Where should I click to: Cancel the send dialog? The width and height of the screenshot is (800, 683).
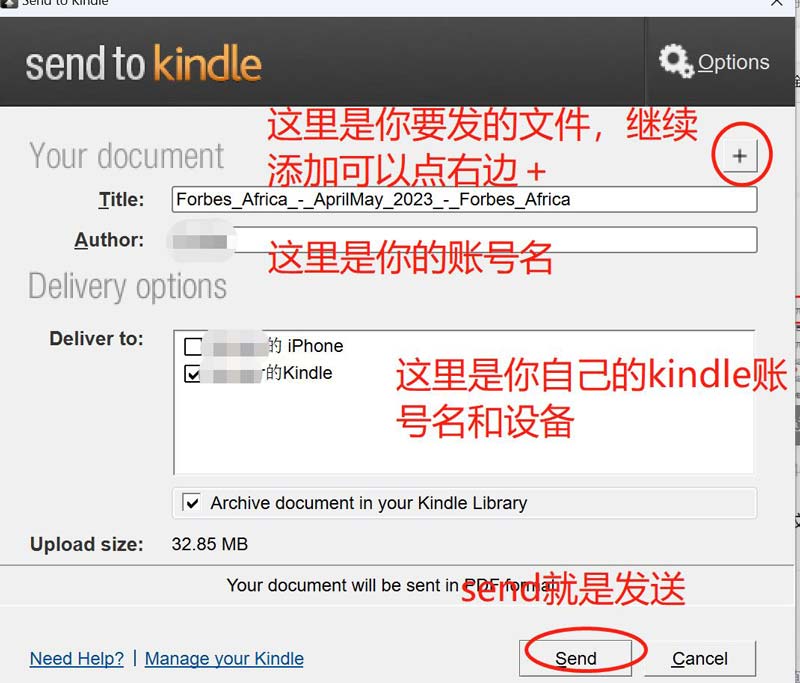coord(699,659)
